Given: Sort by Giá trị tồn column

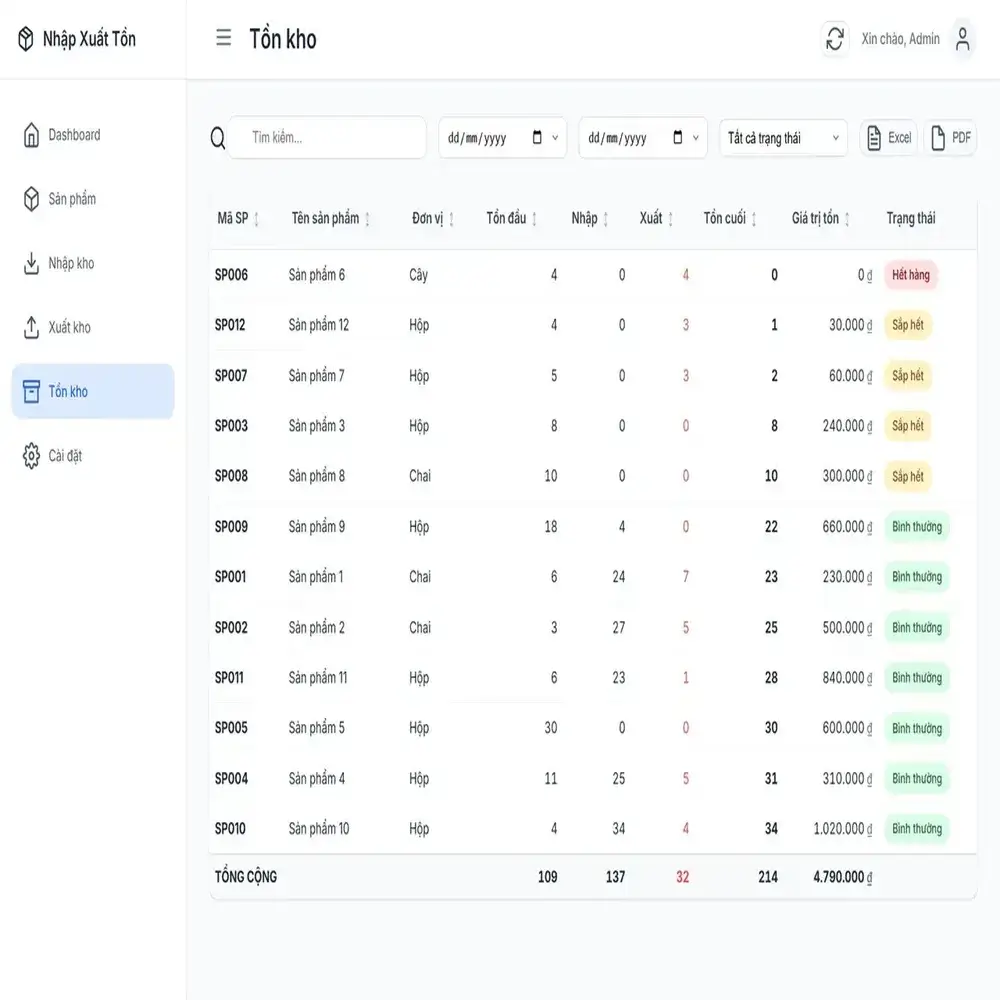Looking at the screenshot, I should point(847,219).
